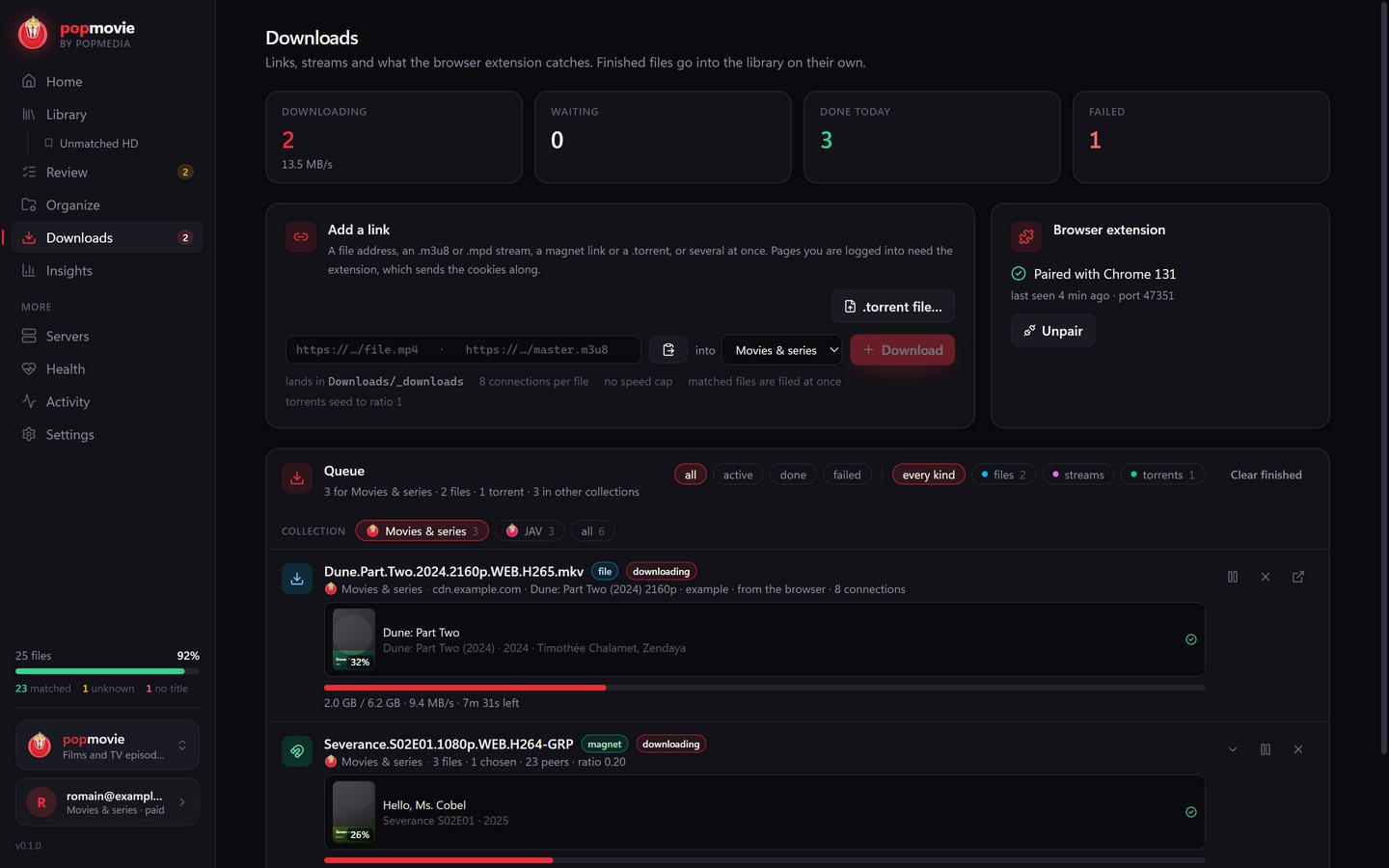Select the JAV collection chip

tap(530, 530)
